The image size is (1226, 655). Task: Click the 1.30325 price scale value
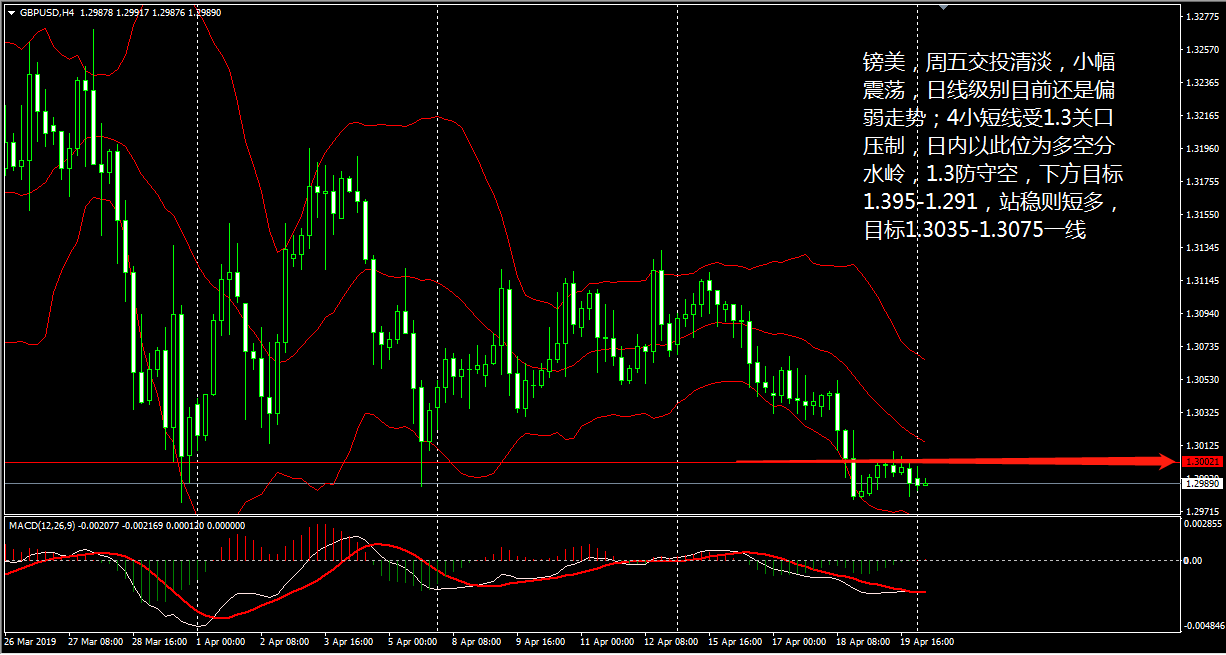[1201, 412]
